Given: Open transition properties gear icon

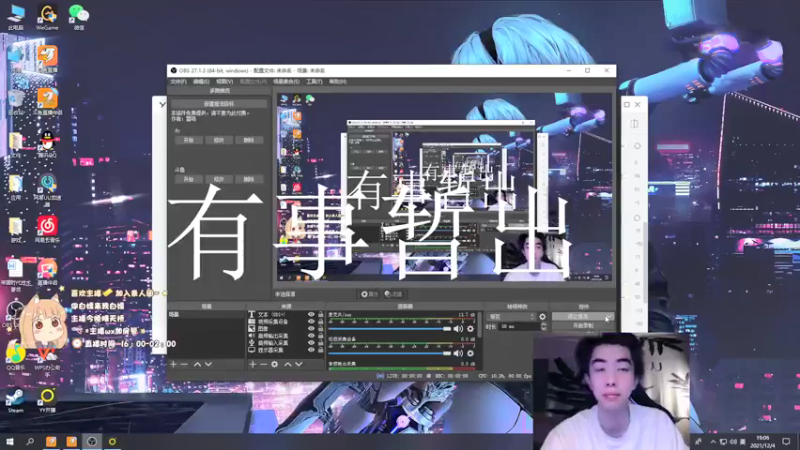Looking at the screenshot, I should pyautogui.click(x=542, y=317).
